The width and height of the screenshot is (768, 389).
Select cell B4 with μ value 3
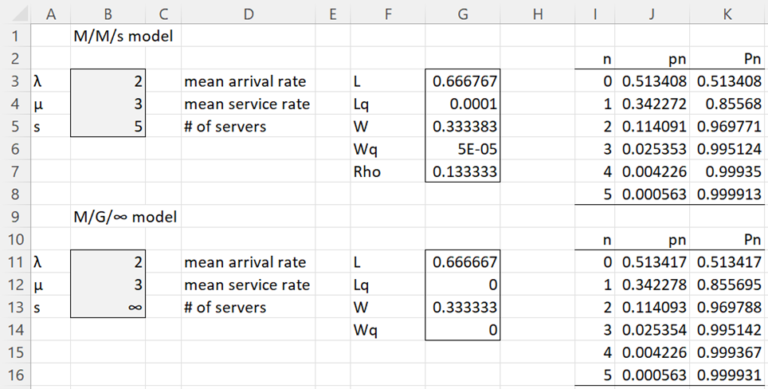tap(108, 104)
